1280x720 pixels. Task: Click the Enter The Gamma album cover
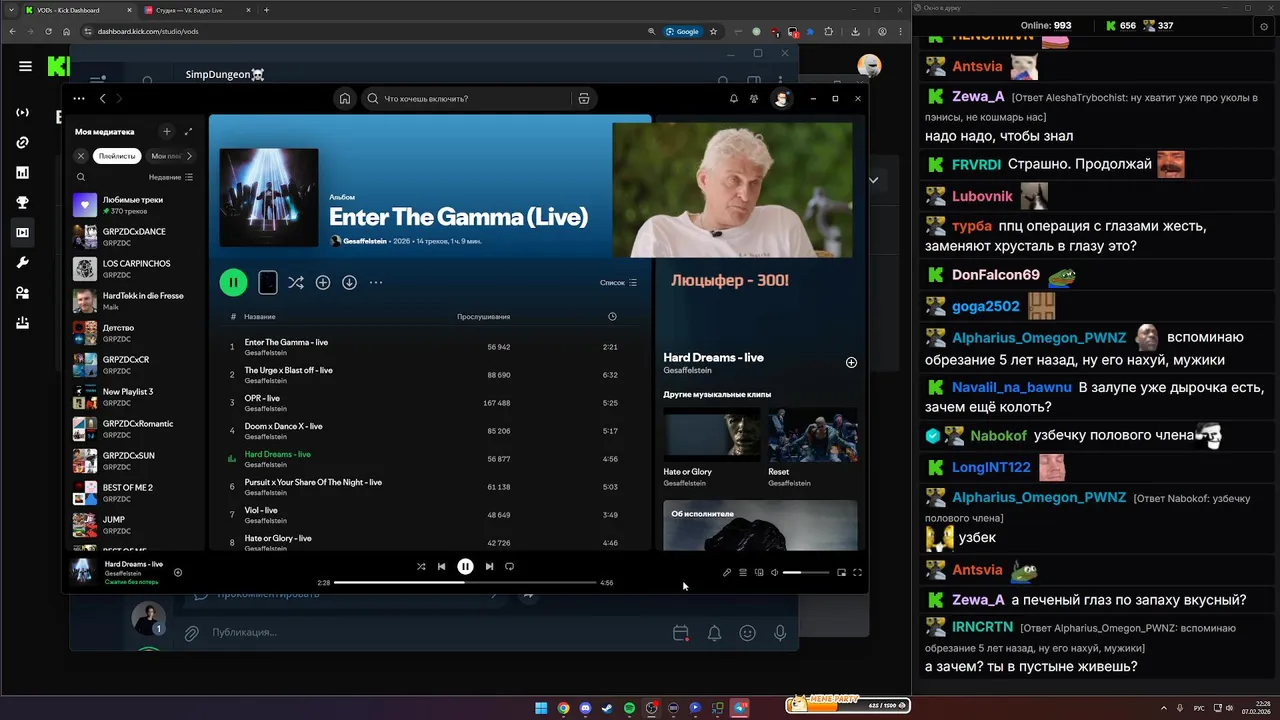[269, 198]
